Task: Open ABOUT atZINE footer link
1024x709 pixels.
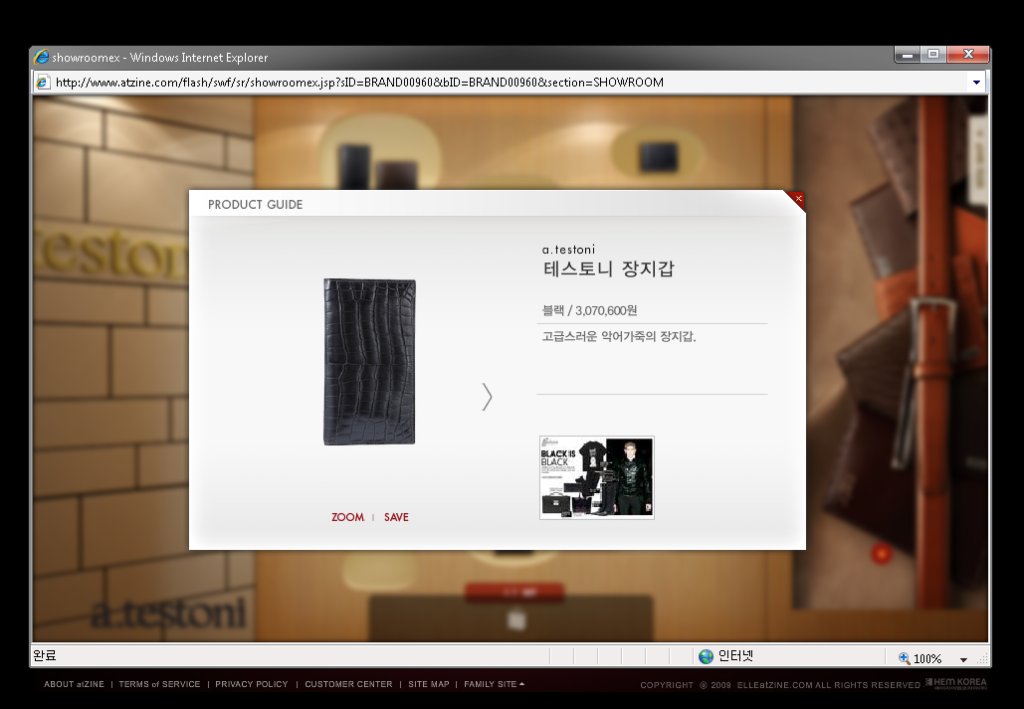Action: (74, 684)
